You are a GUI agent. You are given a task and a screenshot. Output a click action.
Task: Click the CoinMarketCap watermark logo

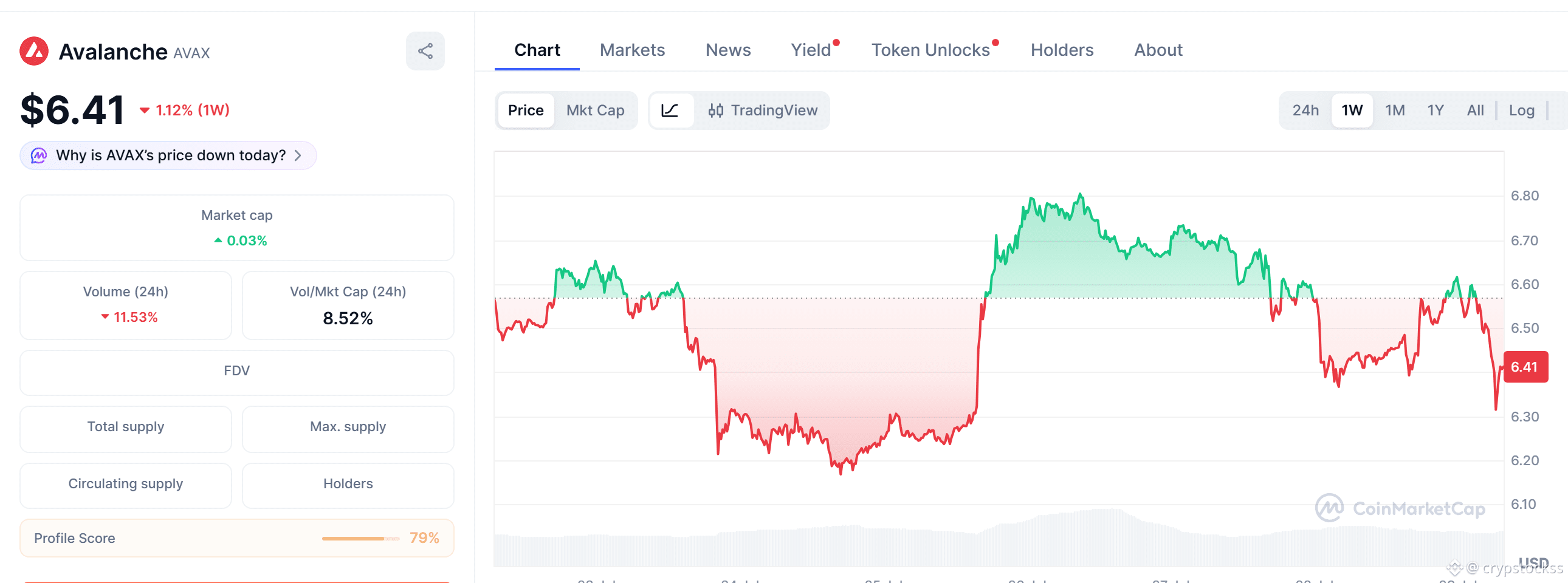tap(1329, 508)
